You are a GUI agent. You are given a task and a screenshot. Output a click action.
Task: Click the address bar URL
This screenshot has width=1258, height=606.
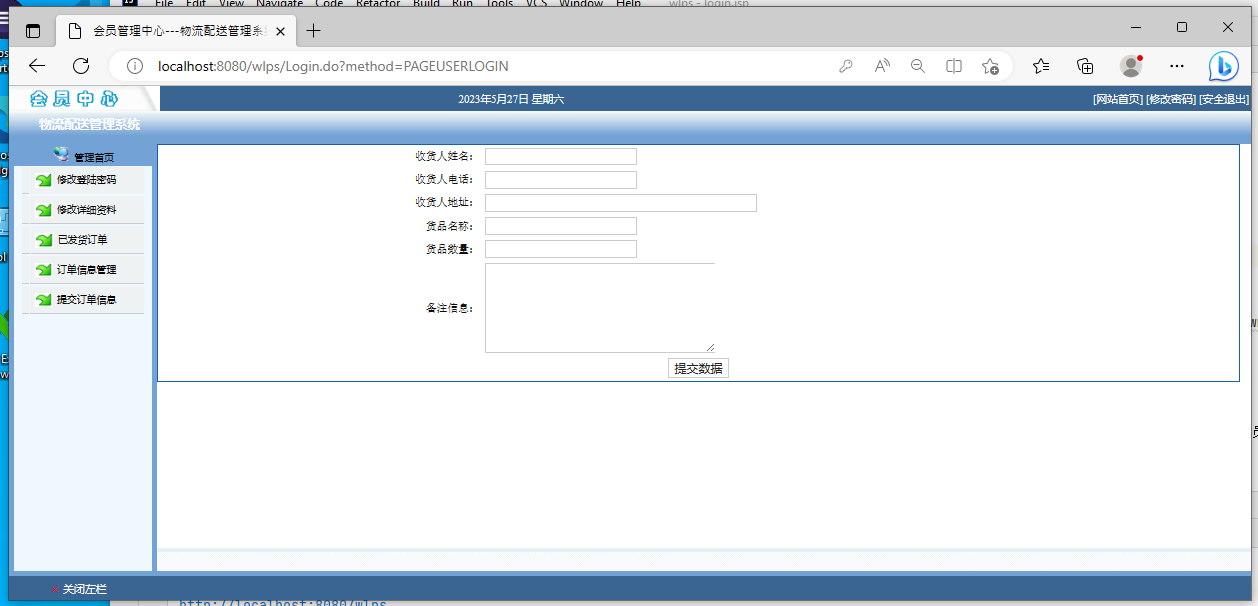(x=333, y=66)
